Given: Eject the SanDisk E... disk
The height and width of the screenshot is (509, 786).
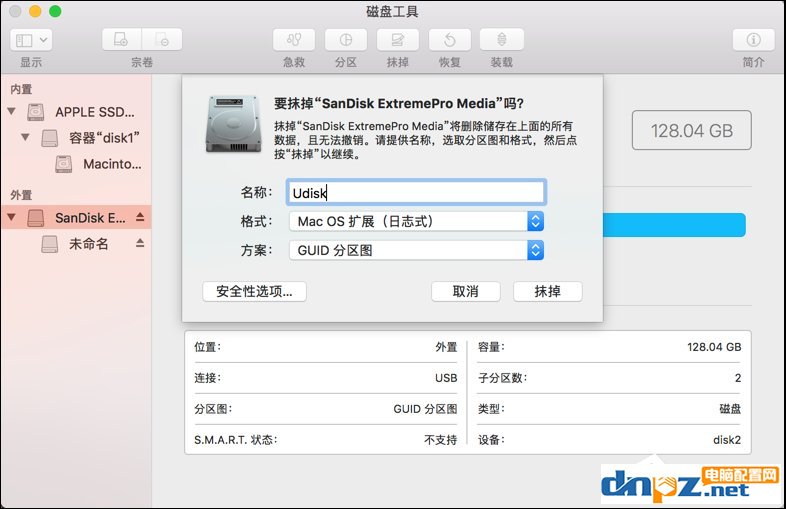Looking at the screenshot, I should pyautogui.click(x=140, y=217).
